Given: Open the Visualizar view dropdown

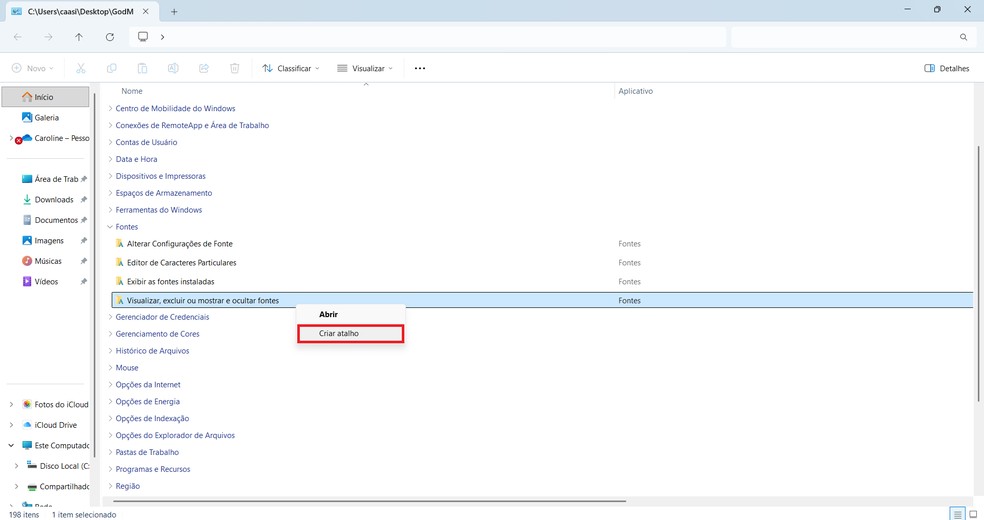Looking at the screenshot, I should click(x=365, y=68).
